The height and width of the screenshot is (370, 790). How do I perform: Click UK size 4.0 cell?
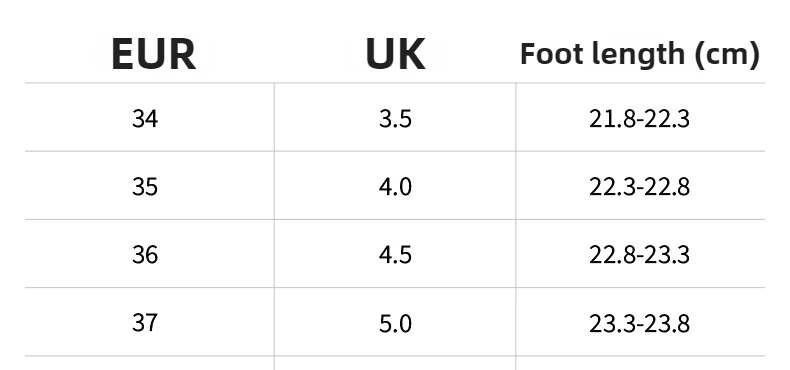pyautogui.click(x=396, y=187)
